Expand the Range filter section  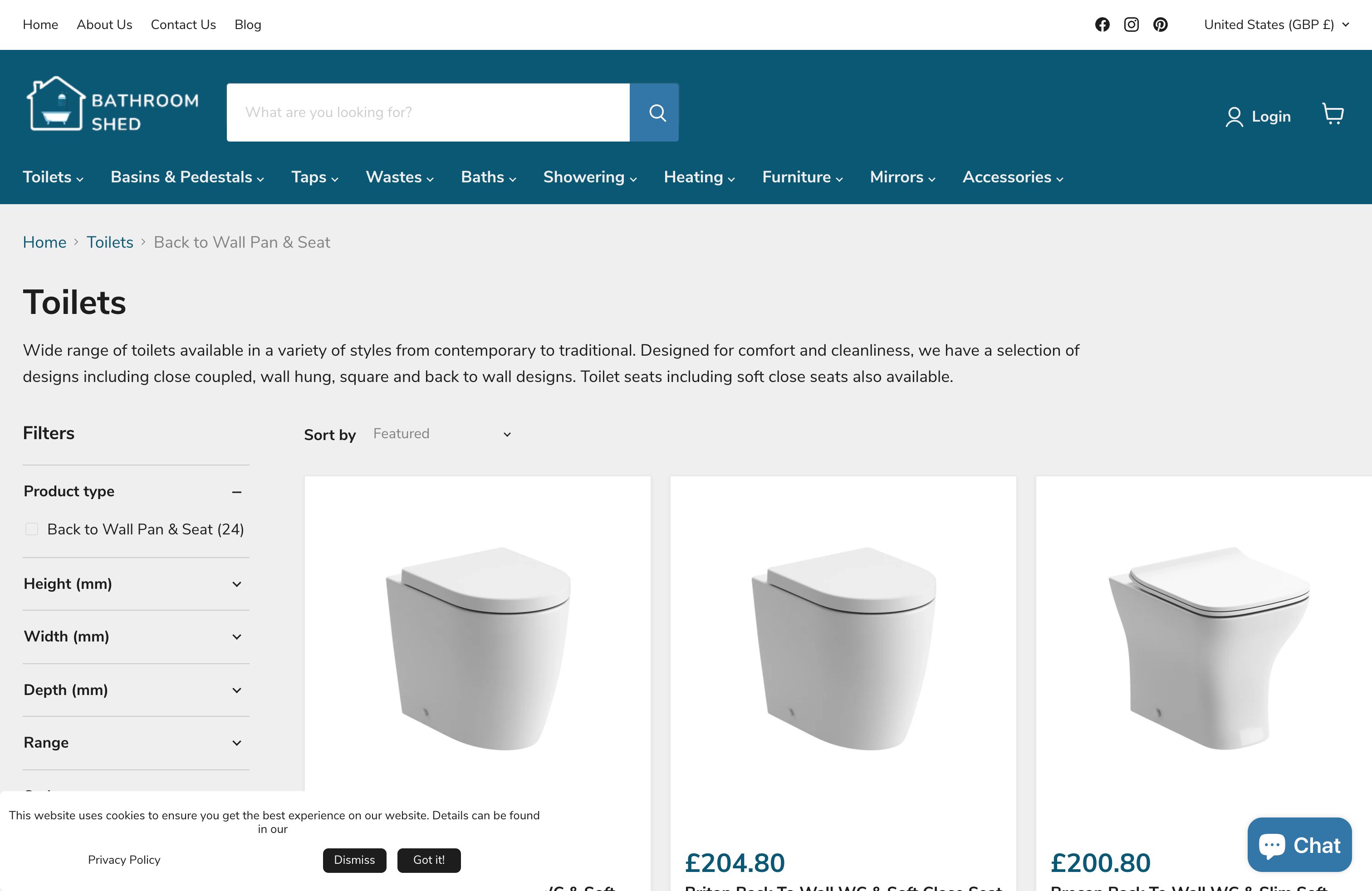pyautogui.click(x=236, y=743)
